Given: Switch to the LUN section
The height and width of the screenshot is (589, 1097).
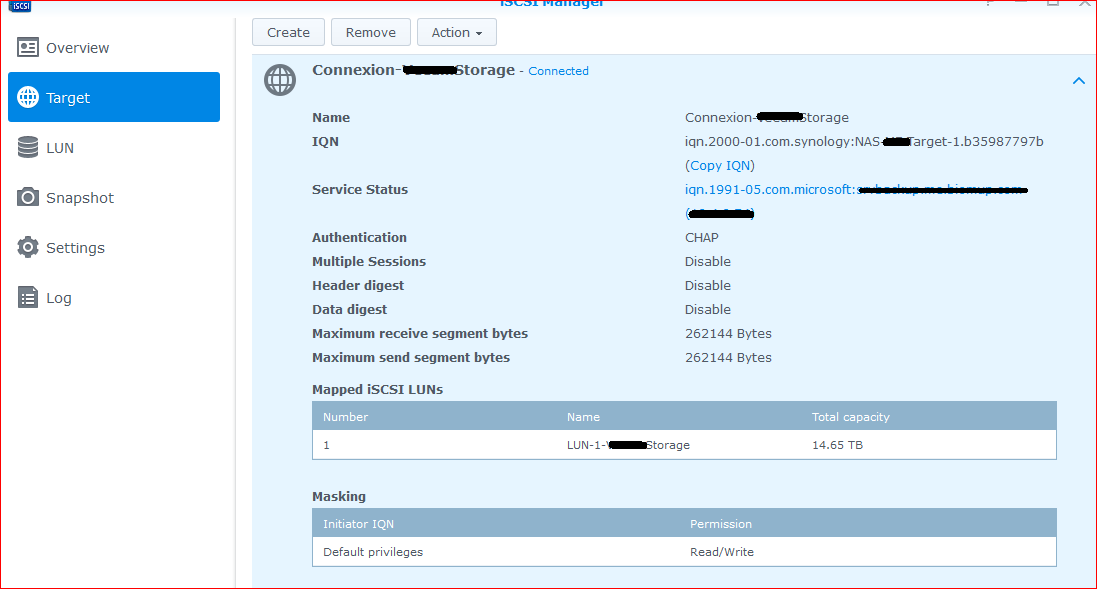Looking at the screenshot, I should tap(60, 148).
